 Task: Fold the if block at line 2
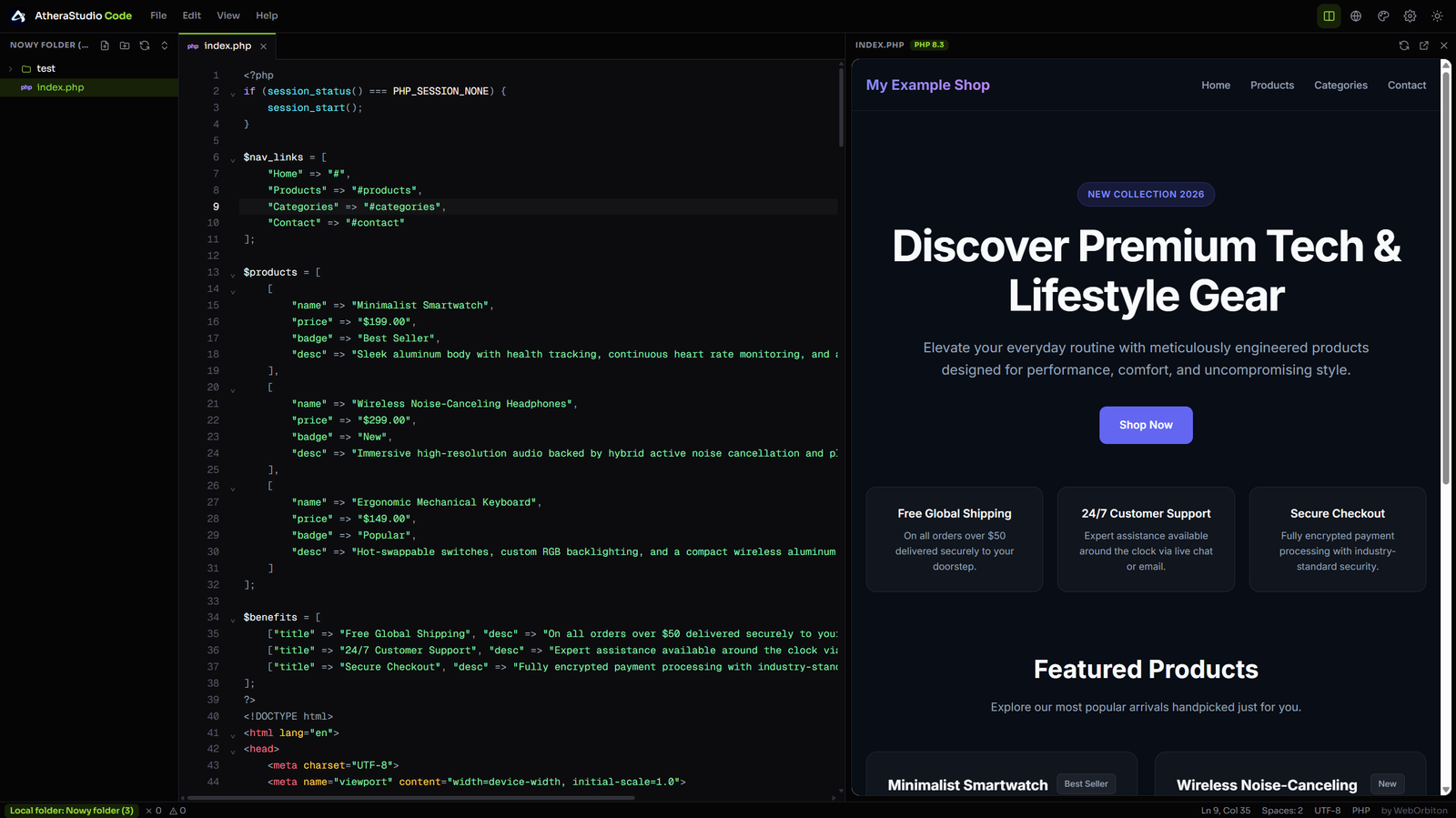233,93
